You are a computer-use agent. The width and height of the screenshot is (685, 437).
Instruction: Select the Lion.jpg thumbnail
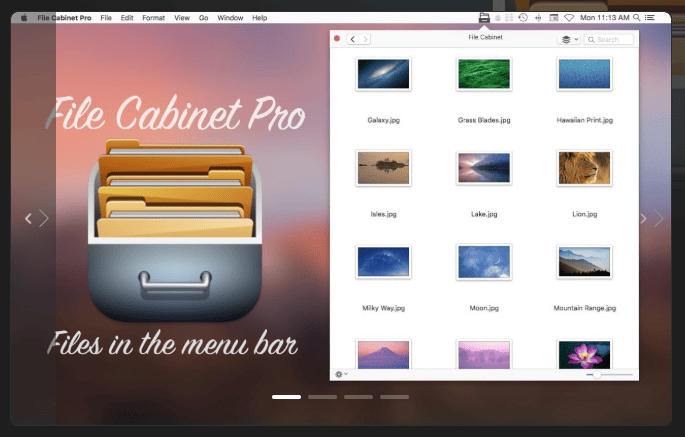(x=585, y=168)
